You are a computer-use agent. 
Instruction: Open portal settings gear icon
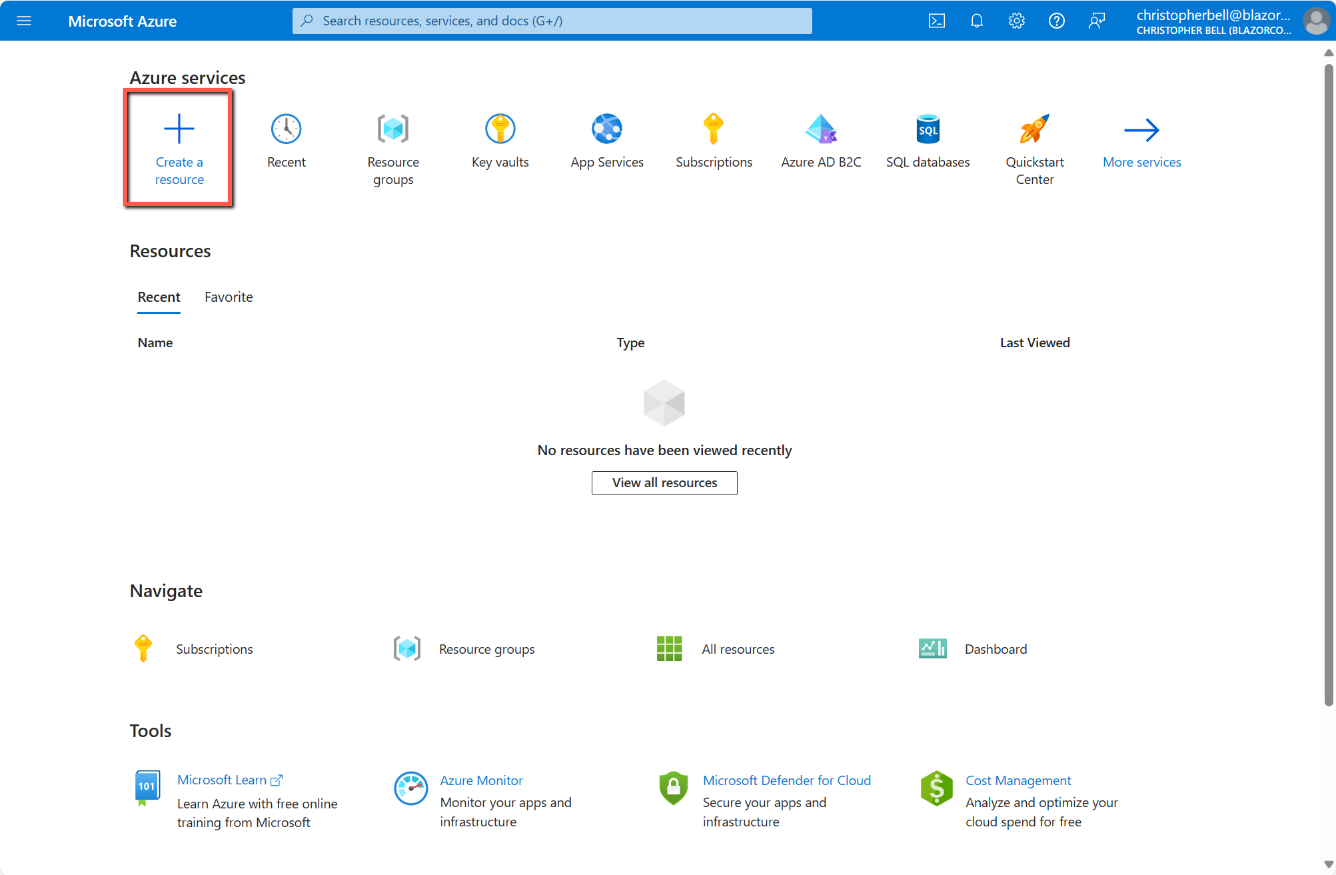click(x=1017, y=21)
